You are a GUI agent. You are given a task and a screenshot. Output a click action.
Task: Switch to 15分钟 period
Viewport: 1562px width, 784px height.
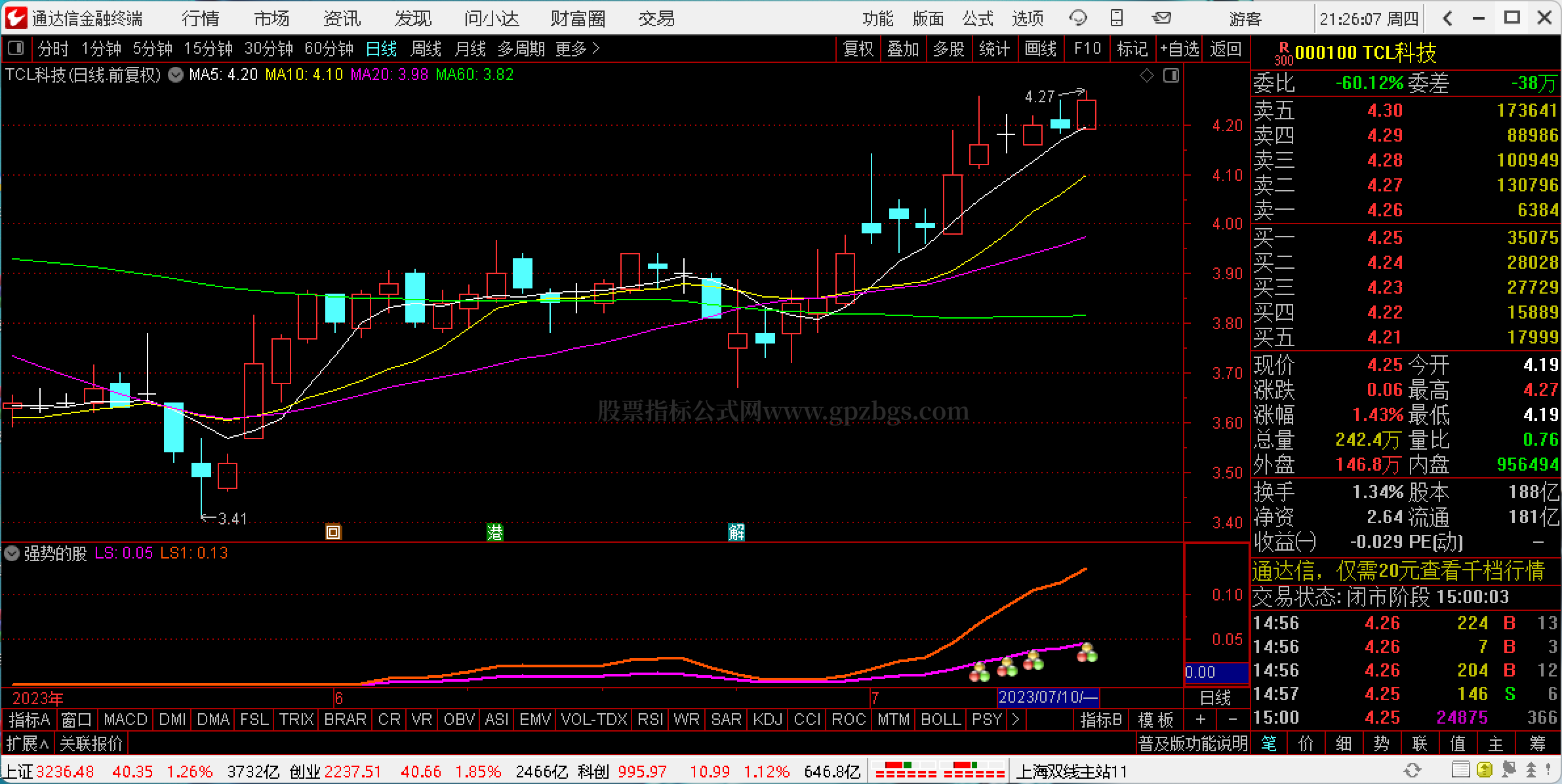(x=209, y=49)
